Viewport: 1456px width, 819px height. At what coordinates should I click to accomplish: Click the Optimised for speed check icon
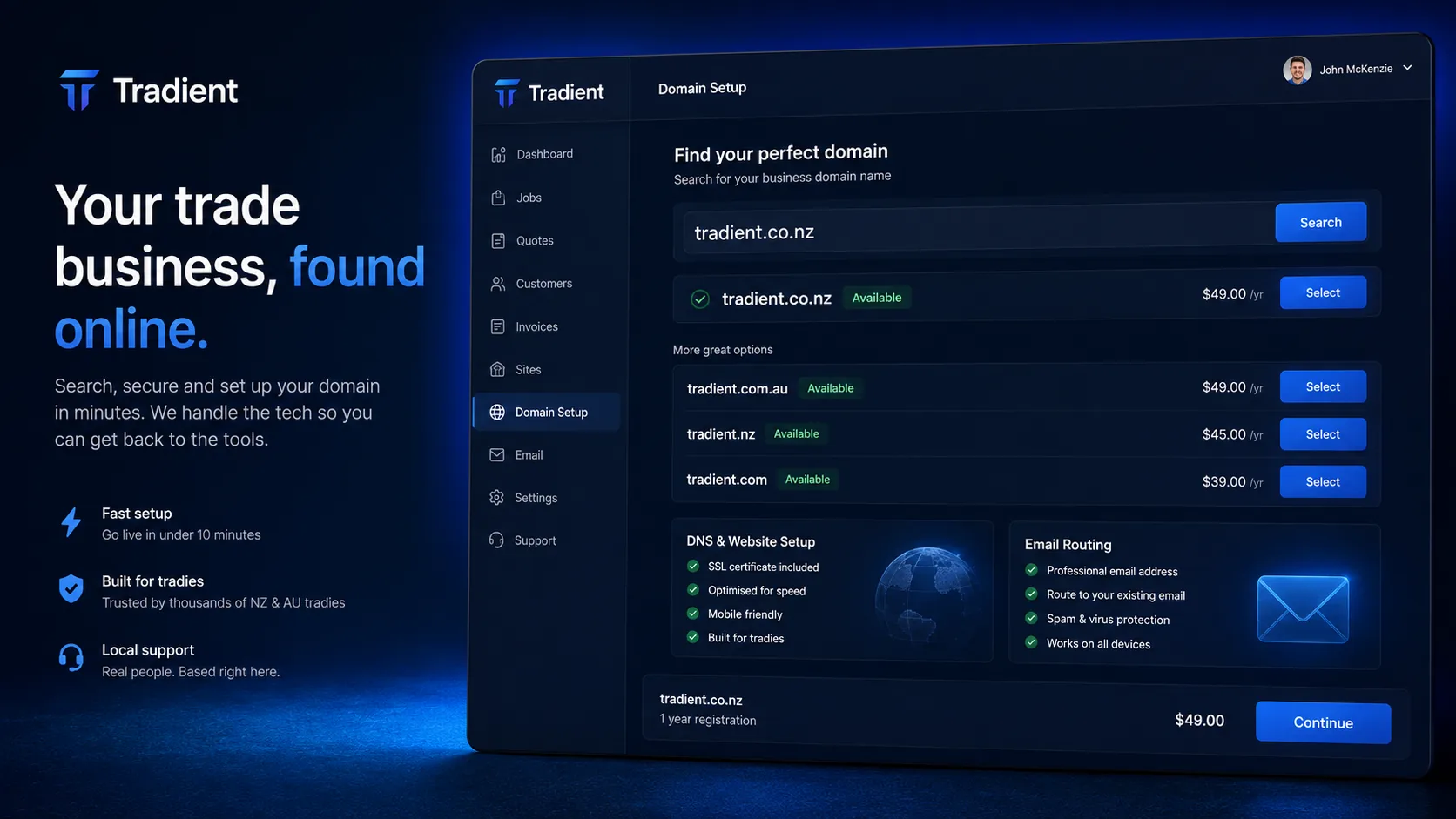point(693,589)
